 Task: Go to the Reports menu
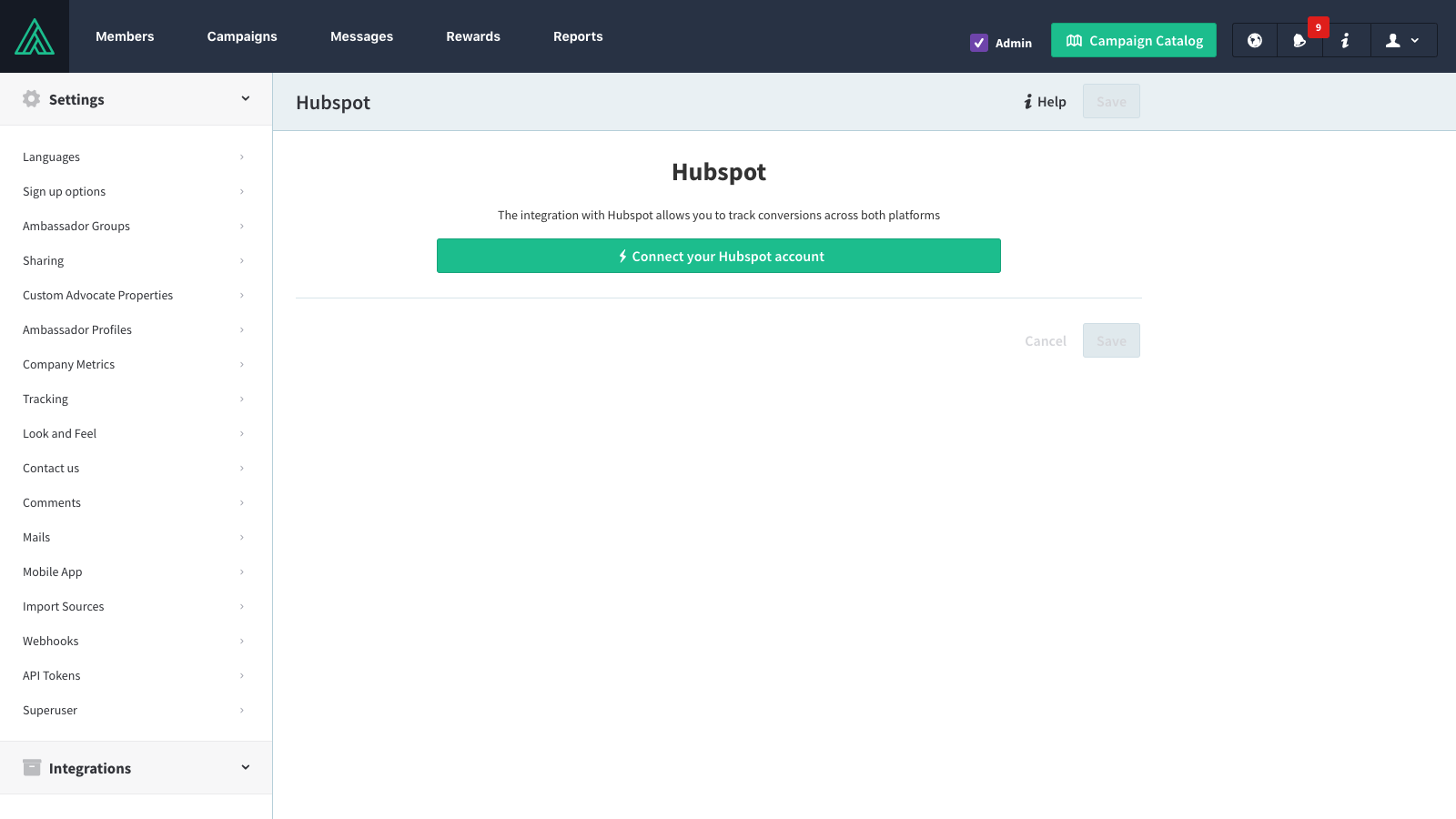point(578,36)
